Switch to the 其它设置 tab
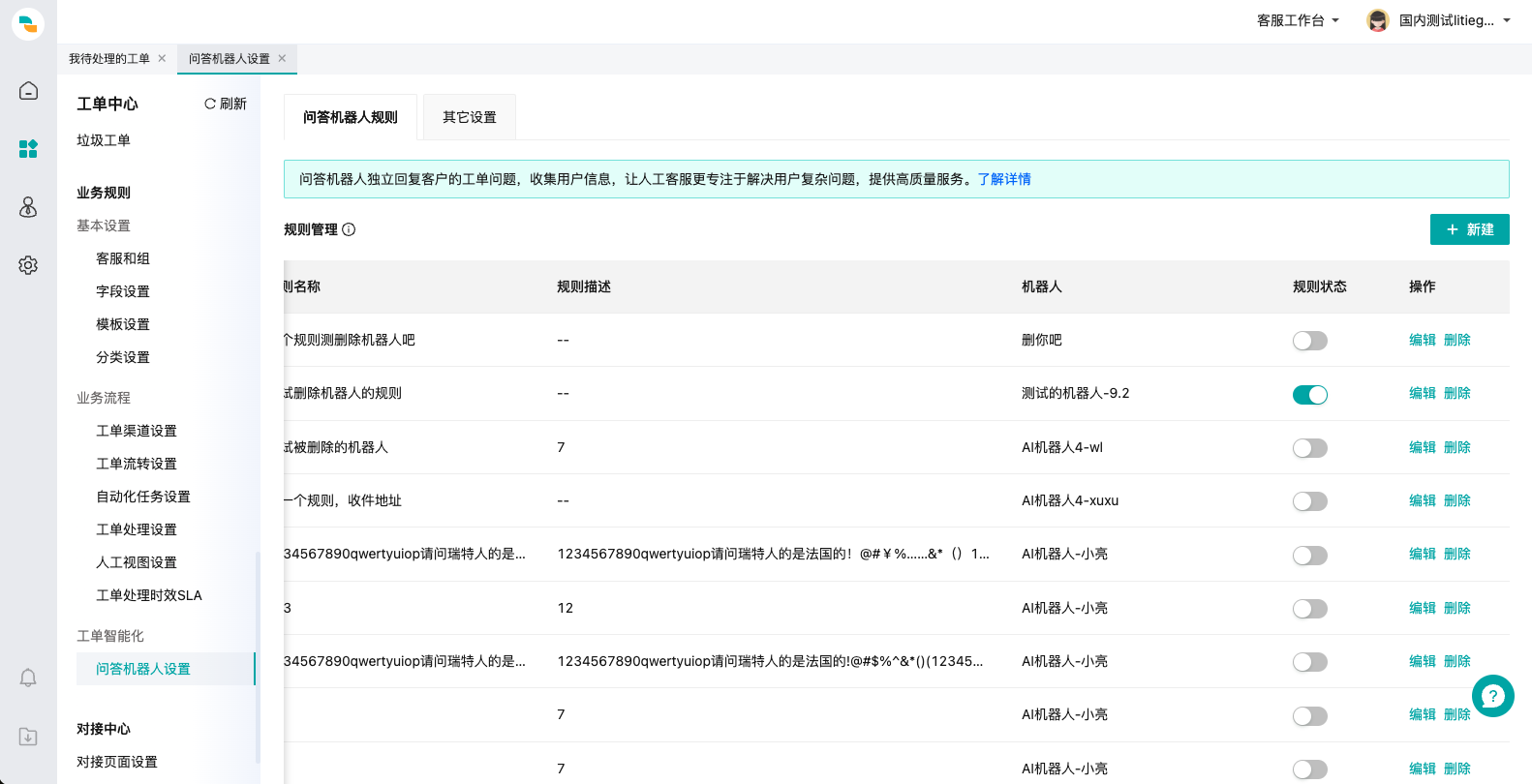The height and width of the screenshot is (784, 1532). [x=470, y=117]
